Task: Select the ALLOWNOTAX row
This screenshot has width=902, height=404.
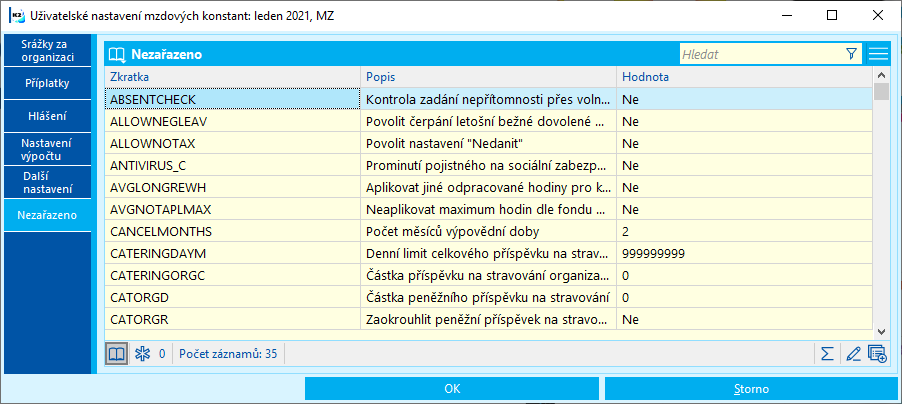Action: (488, 143)
